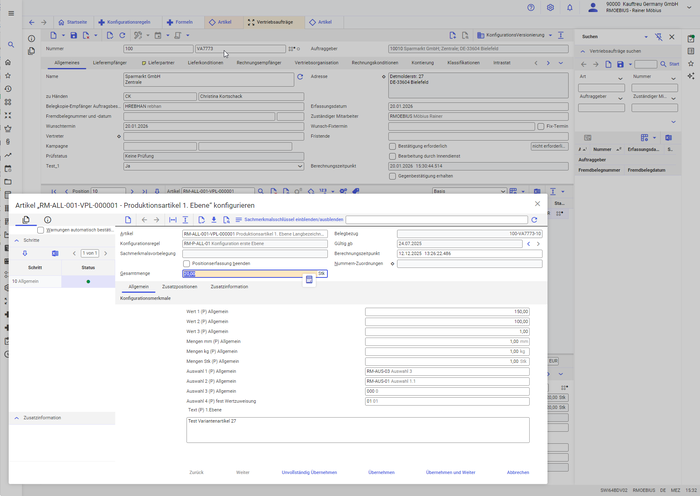Switch to the Zusatzpositionen tab
This screenshot has height=496, width=700.
click(180, 286)
